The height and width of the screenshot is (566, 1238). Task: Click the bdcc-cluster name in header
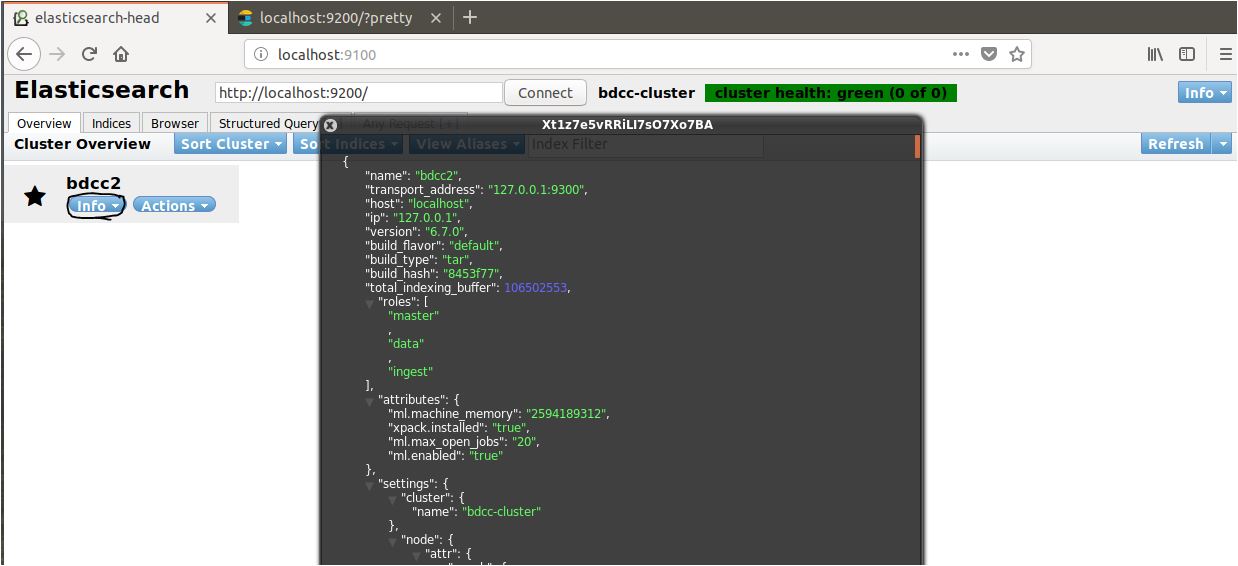(646, 93)
